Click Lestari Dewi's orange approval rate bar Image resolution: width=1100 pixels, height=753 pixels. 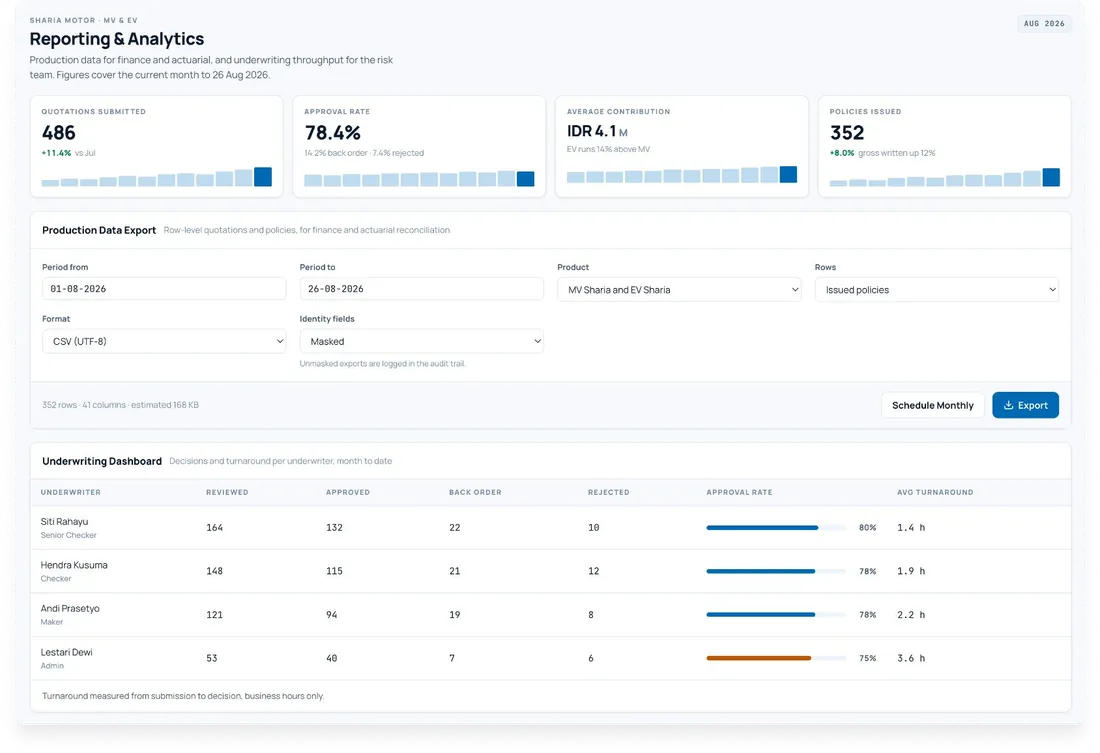(x=775, y=658)
